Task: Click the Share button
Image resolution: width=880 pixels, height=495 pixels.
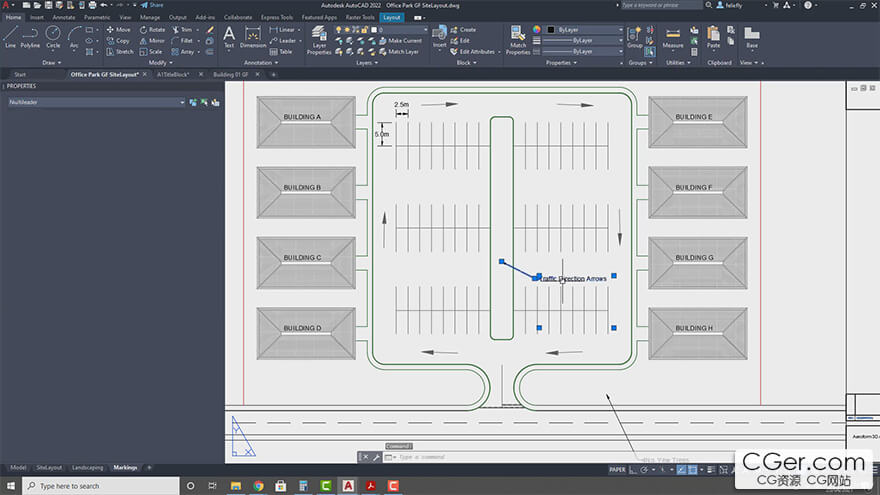Action: point(152,5)
